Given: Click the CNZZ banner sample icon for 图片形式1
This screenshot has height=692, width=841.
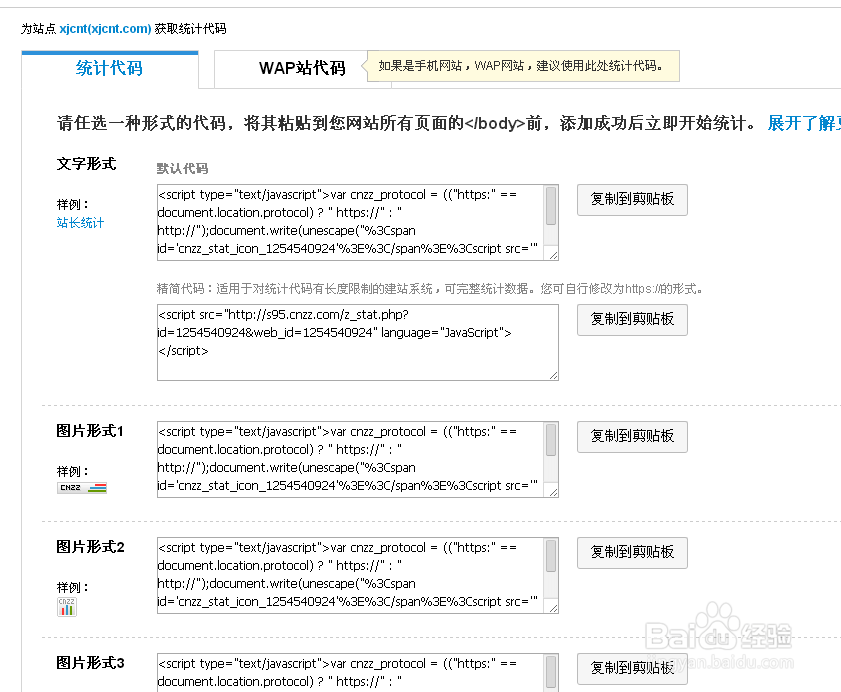Looking at the screenshot, I should click(x=82, y=488).
